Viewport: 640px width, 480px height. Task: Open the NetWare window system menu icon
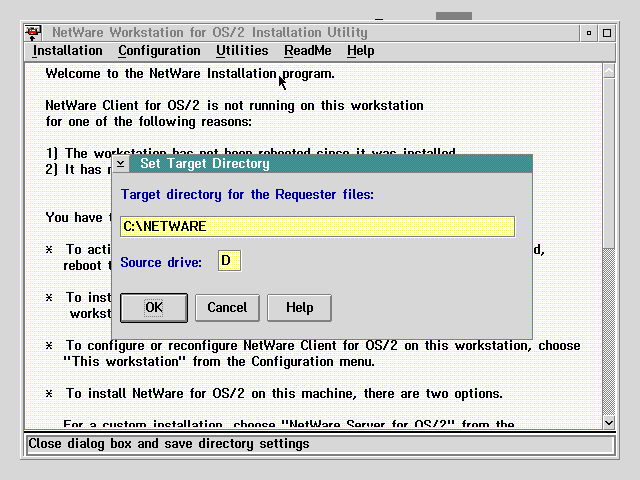point(33,33)
